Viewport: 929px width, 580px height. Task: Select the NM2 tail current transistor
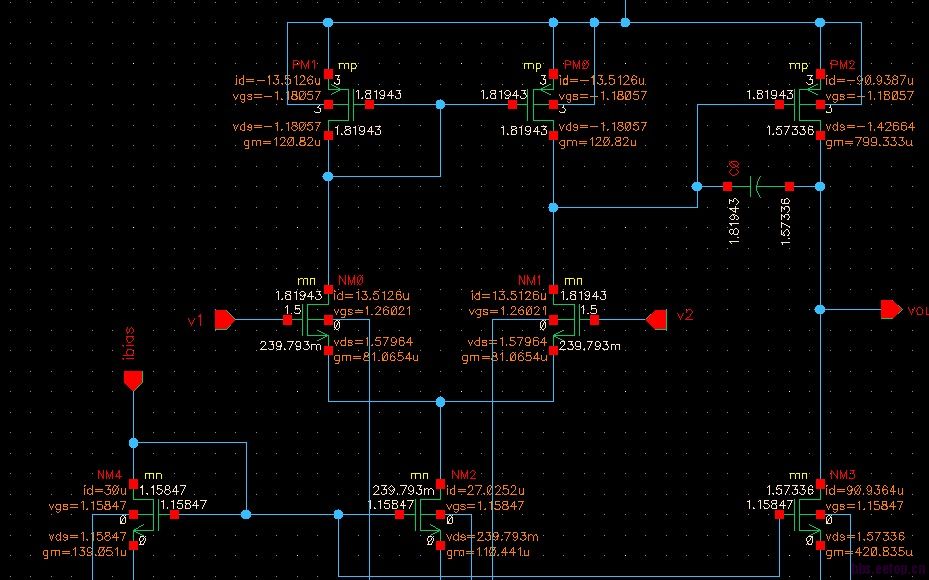click(425, 514)
